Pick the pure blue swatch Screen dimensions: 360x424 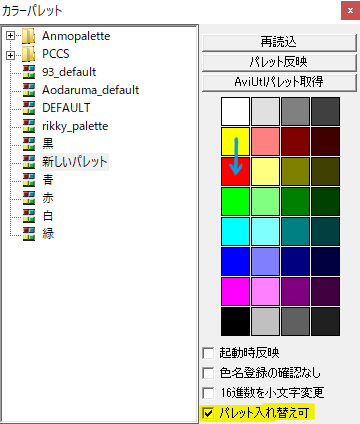(235, 261)
